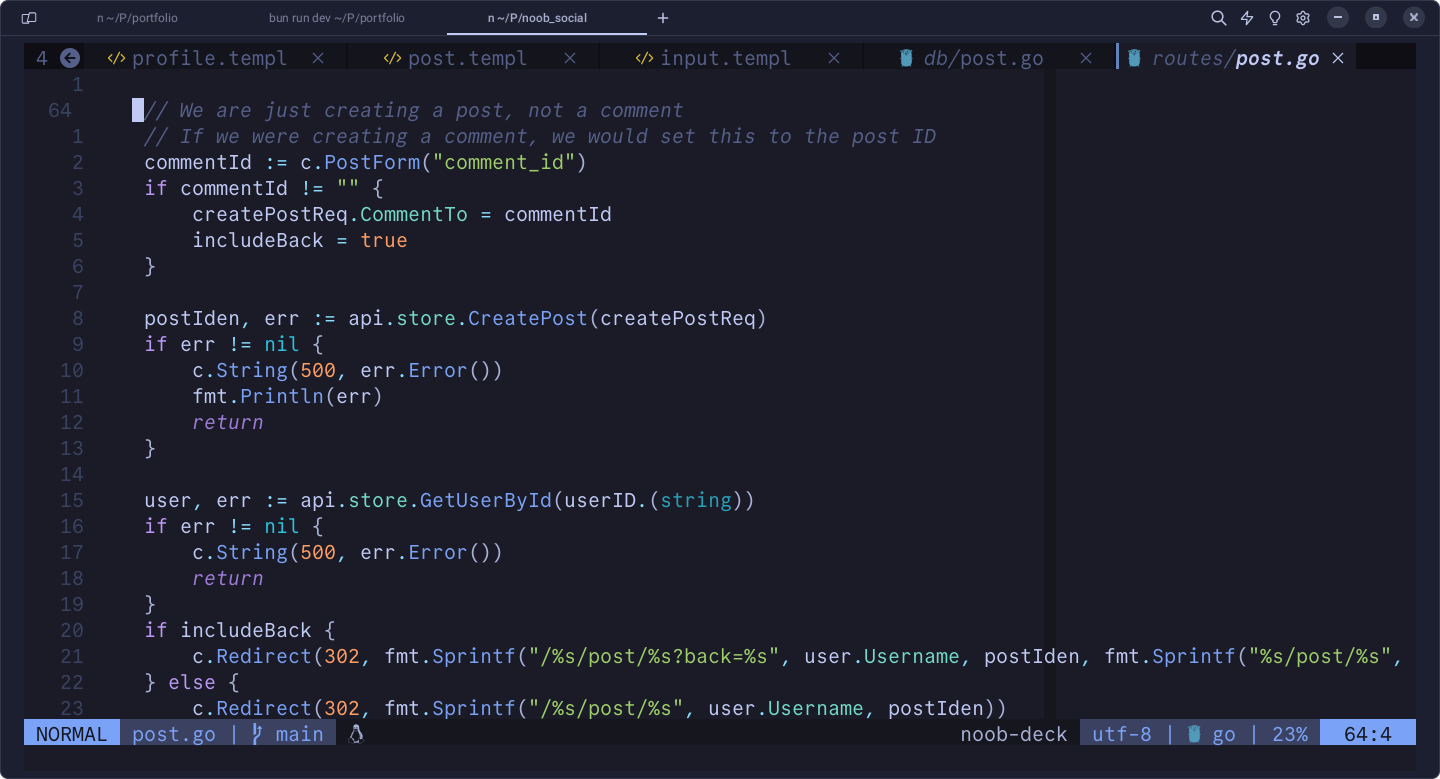Viewport: 1440px width, 779px height.
Task: Switch to the bun run dev terminal tab
Action: pos(335,17)
